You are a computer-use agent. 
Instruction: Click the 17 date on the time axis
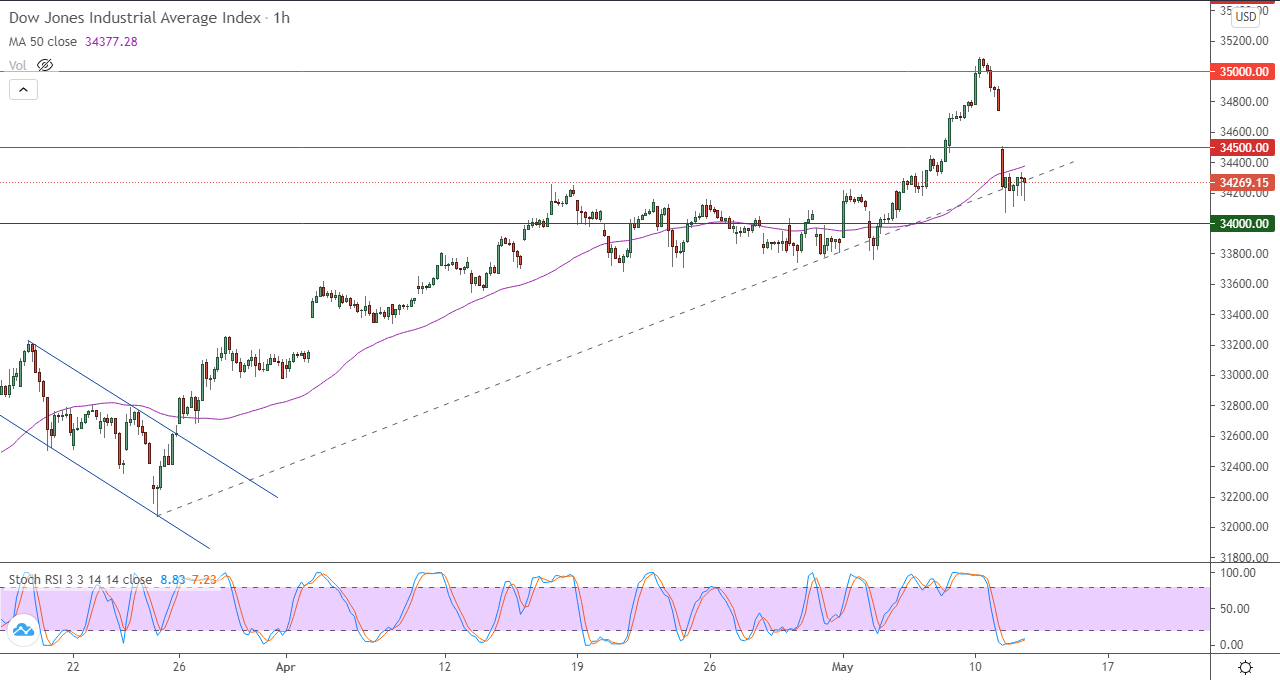1108,666
